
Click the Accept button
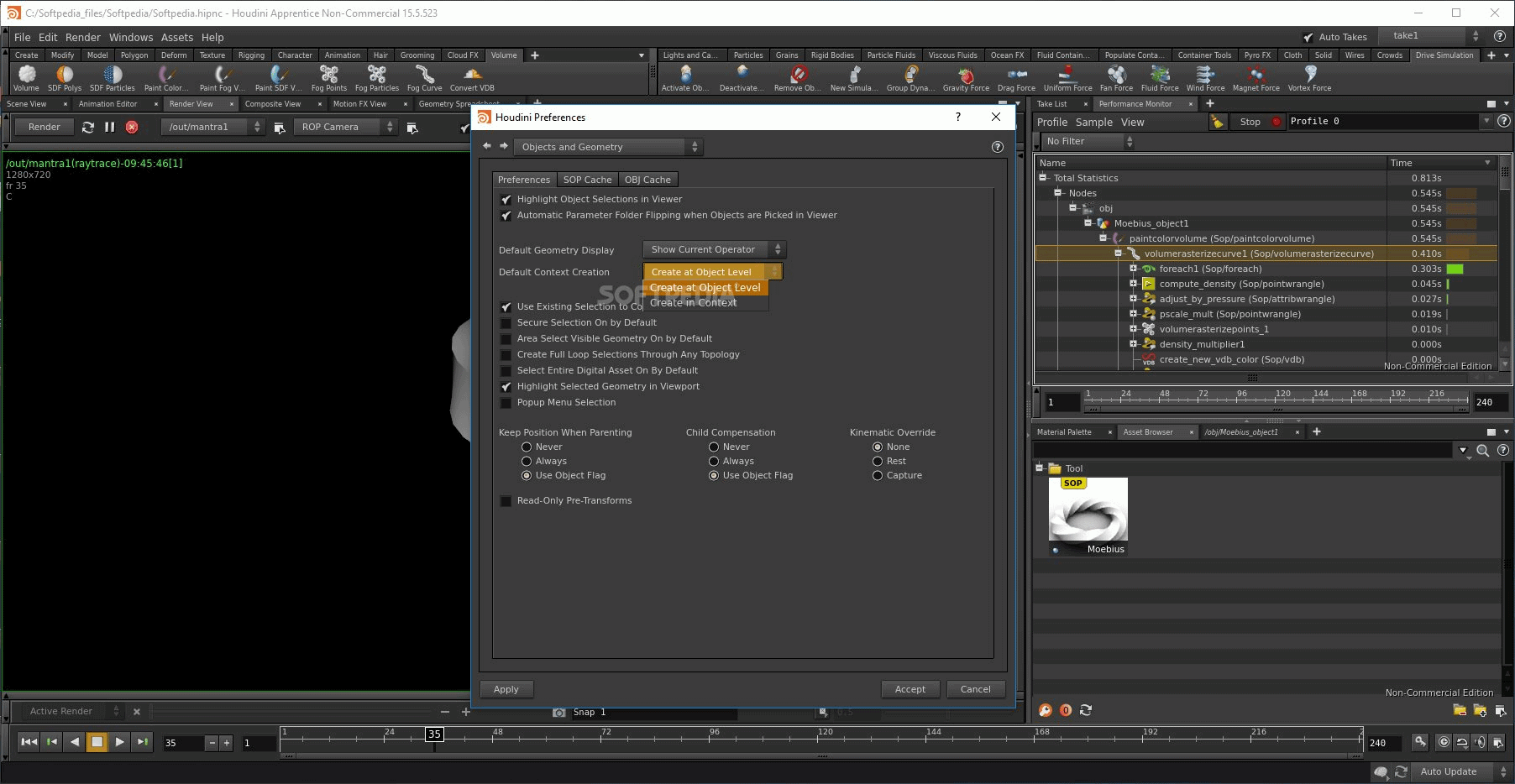[x=910, y=689]
